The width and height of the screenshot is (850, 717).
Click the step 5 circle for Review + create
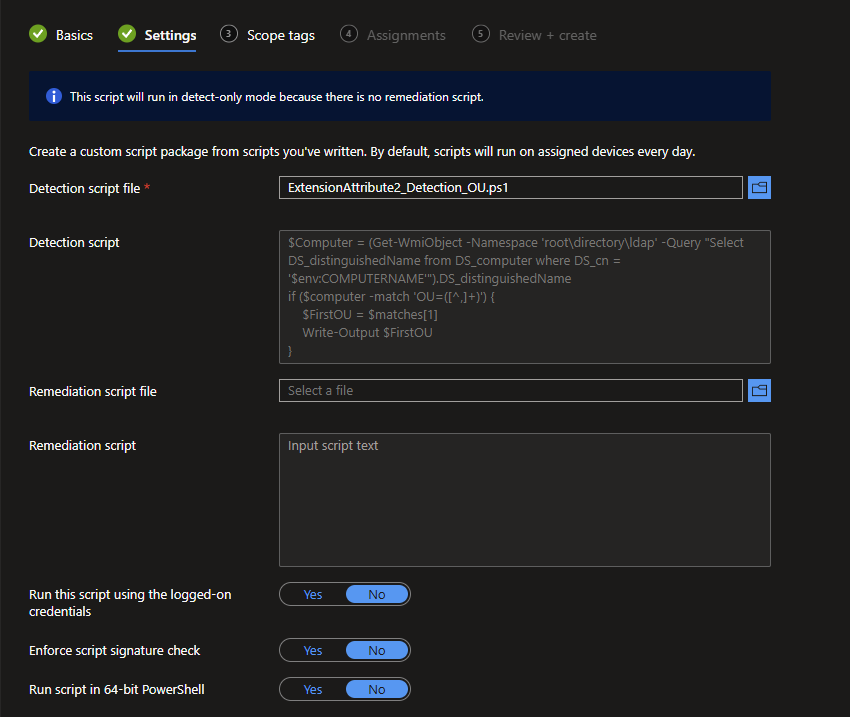pyautogui.click(x=481, y=35)
